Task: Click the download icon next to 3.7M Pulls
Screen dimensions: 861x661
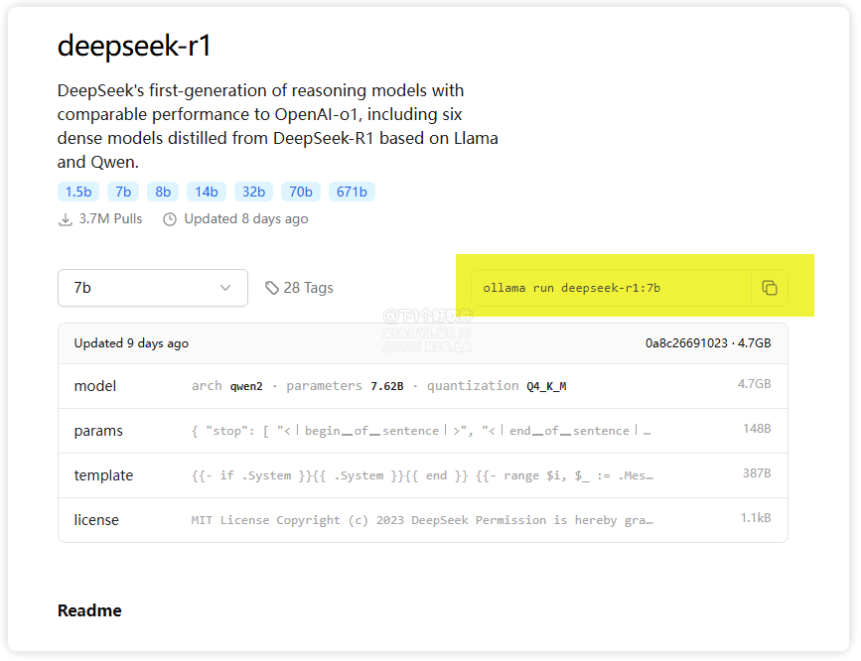Action: [66, 219]
